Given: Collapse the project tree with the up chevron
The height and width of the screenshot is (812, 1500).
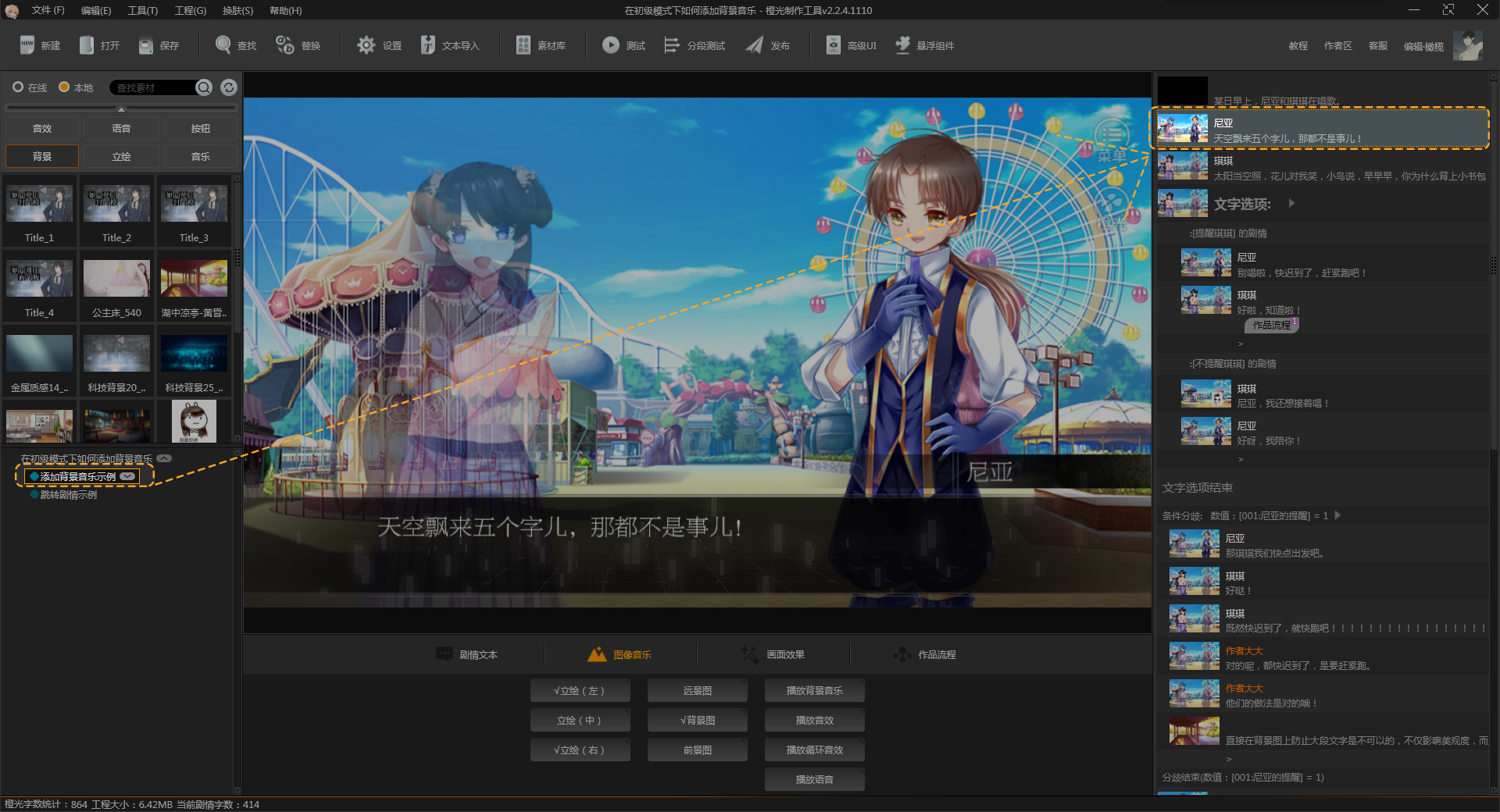Looking at the screenshot, I should point(164,458).
